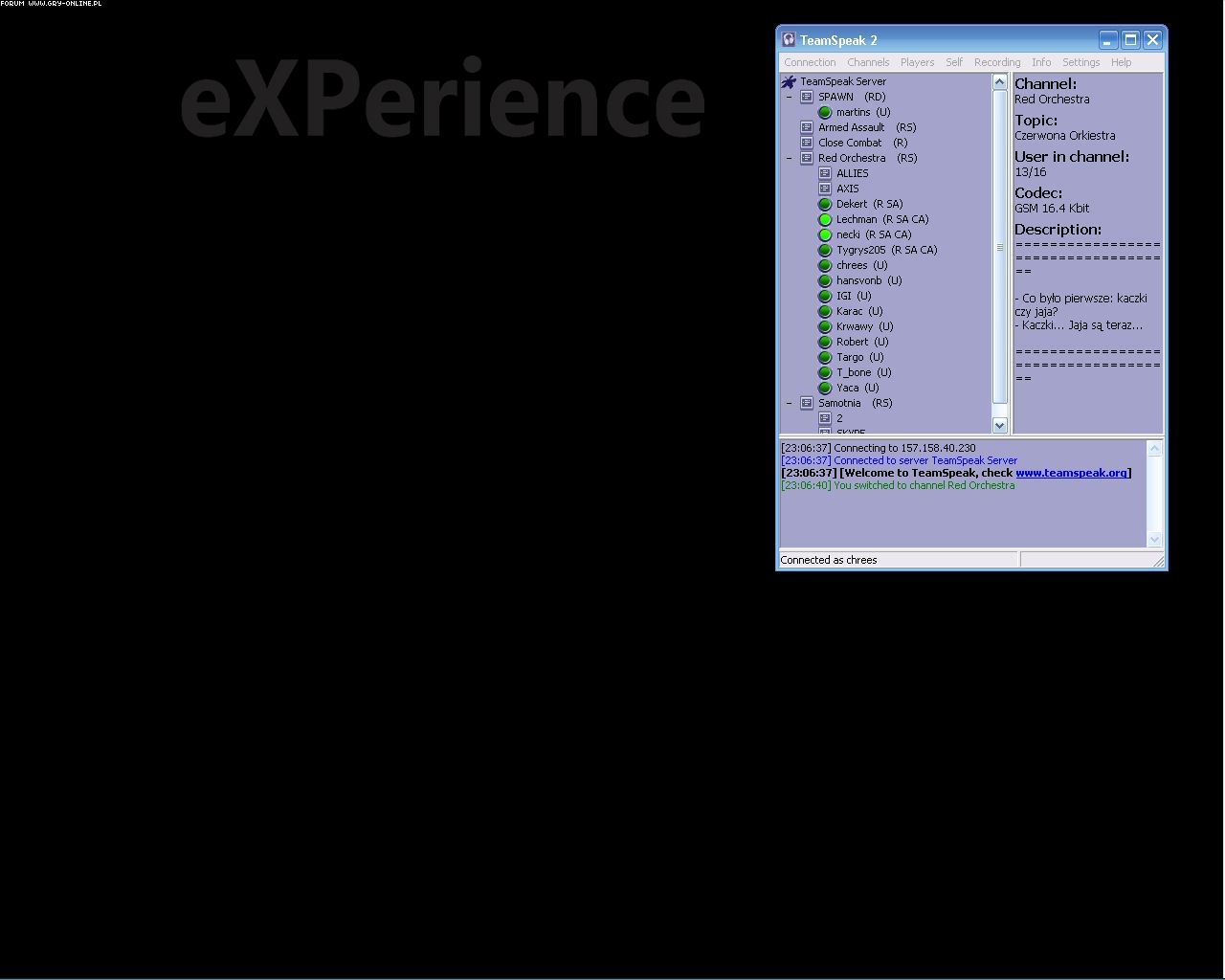Click the topic text 'Czerwona Orkiestra'
This screenshot has height=980, width=1225.
[x=1064, y=136]
